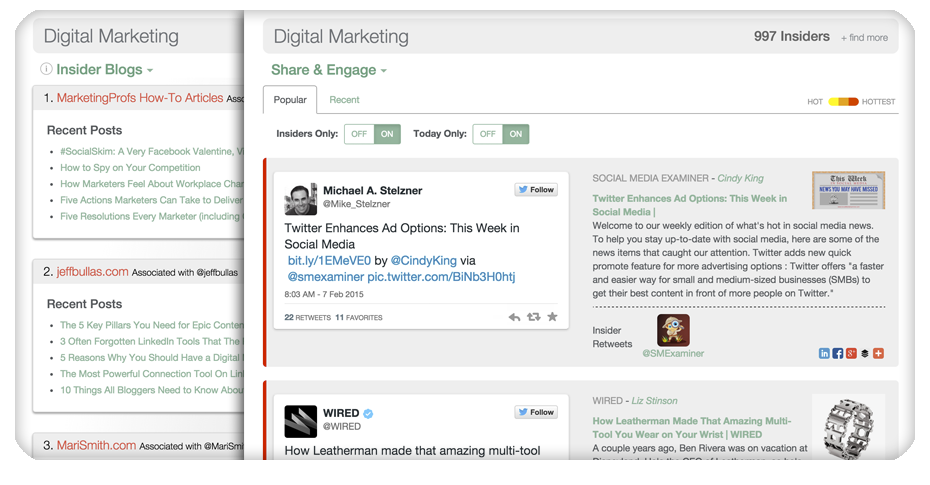Share Social Media Examiner article on LinkedIn
930x485 pixels.
click(824, 353)
